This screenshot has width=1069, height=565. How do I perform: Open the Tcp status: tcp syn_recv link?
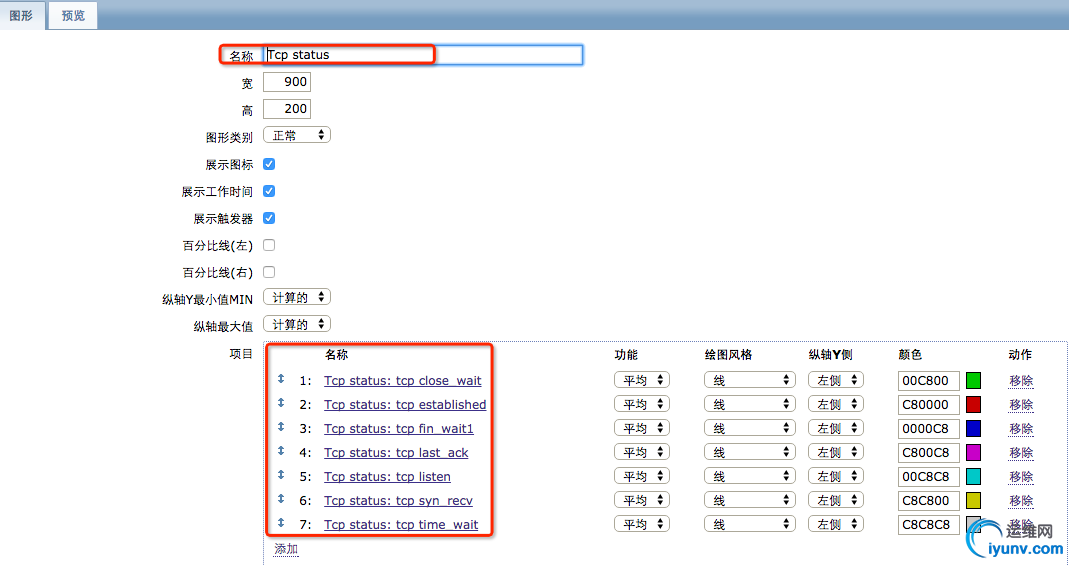[x=398, y=500]
